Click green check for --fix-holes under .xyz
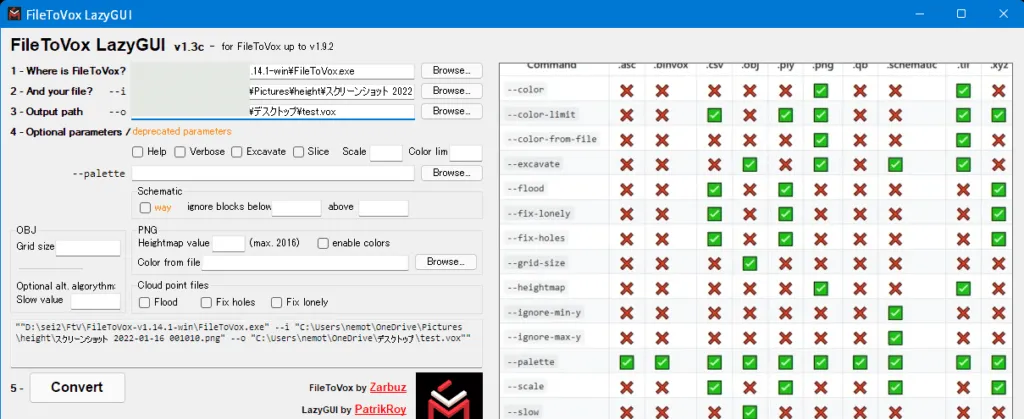This screenshot has height=419, width=1024. [x=998, y=239]
